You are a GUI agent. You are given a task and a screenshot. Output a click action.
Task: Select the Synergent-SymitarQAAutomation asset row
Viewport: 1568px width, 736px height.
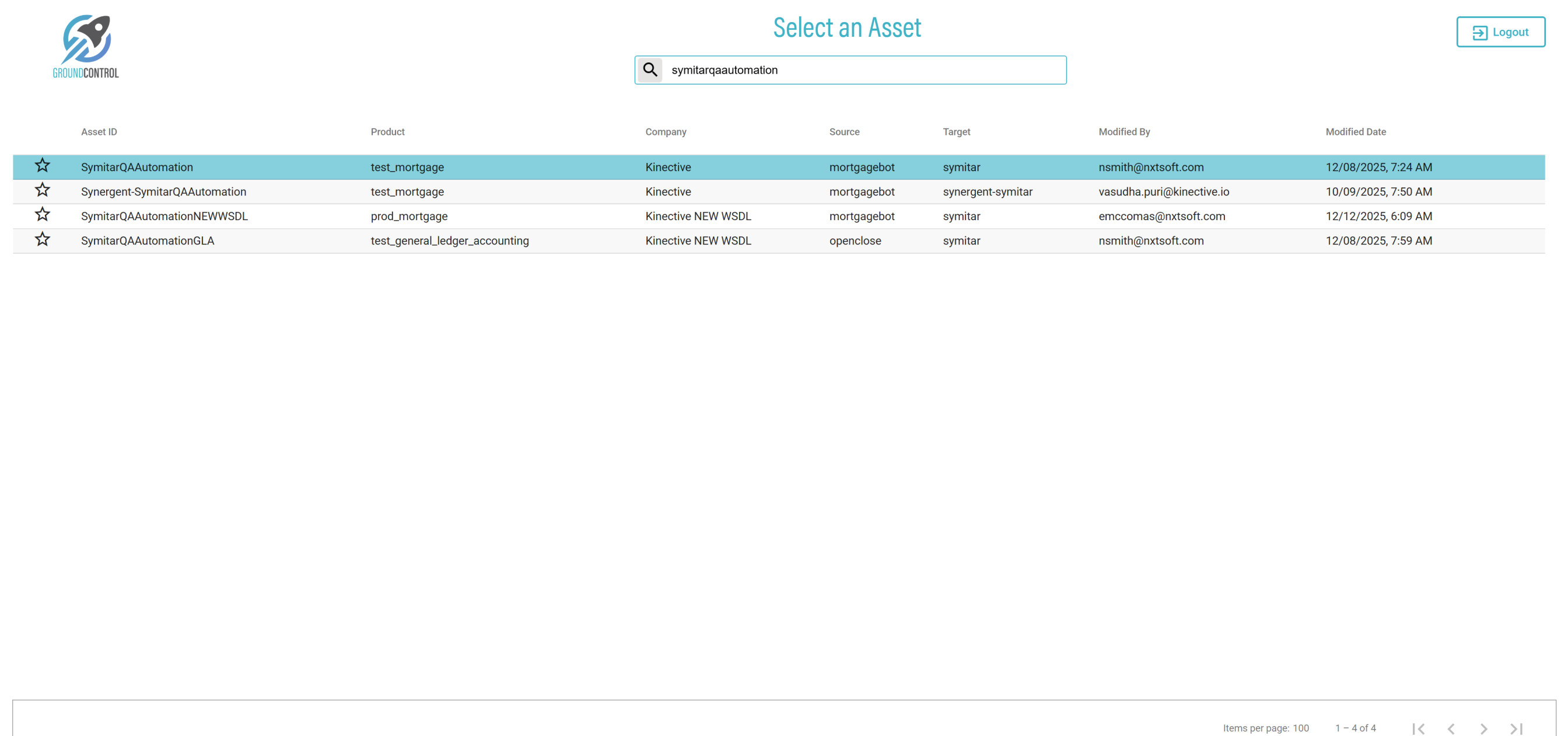coord(163,192)
